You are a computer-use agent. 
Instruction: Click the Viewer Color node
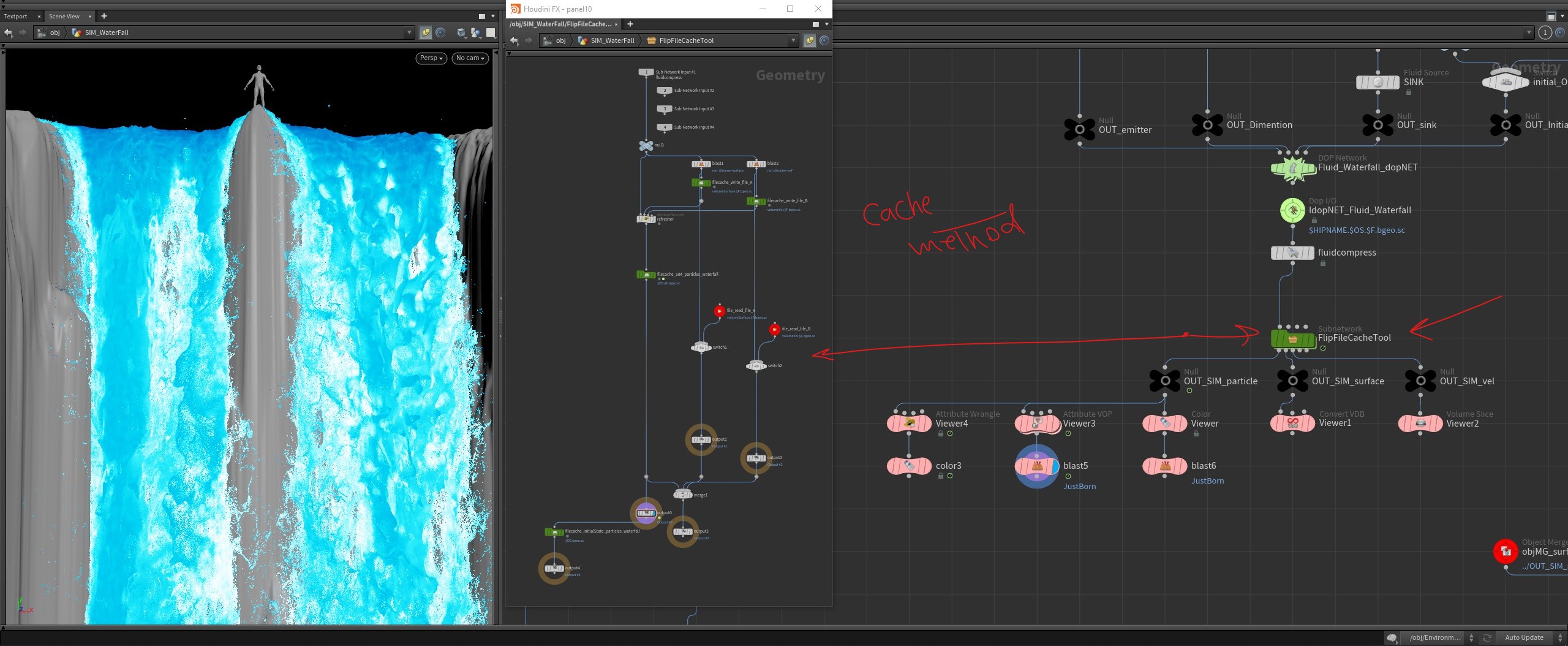[x=1164, y=424]
